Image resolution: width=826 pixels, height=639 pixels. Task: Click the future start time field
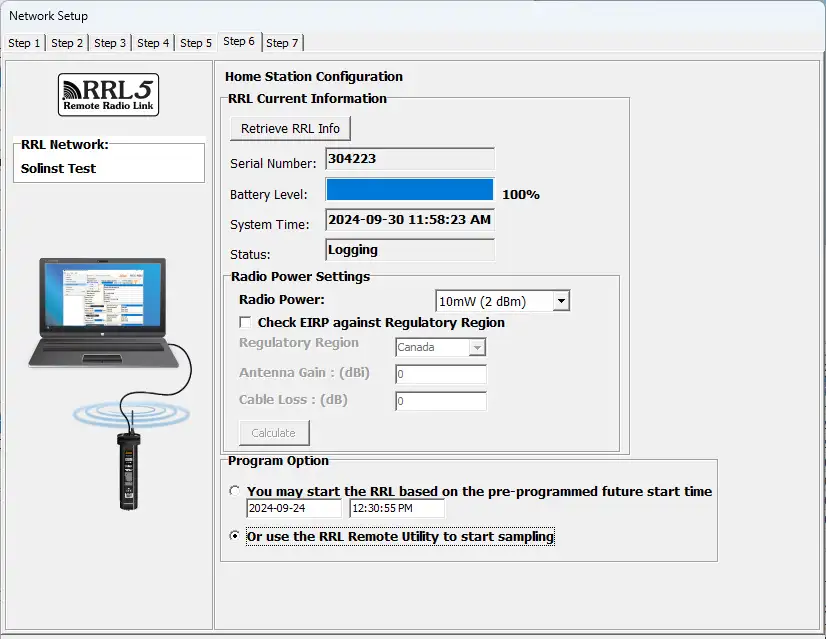point(396,508)
